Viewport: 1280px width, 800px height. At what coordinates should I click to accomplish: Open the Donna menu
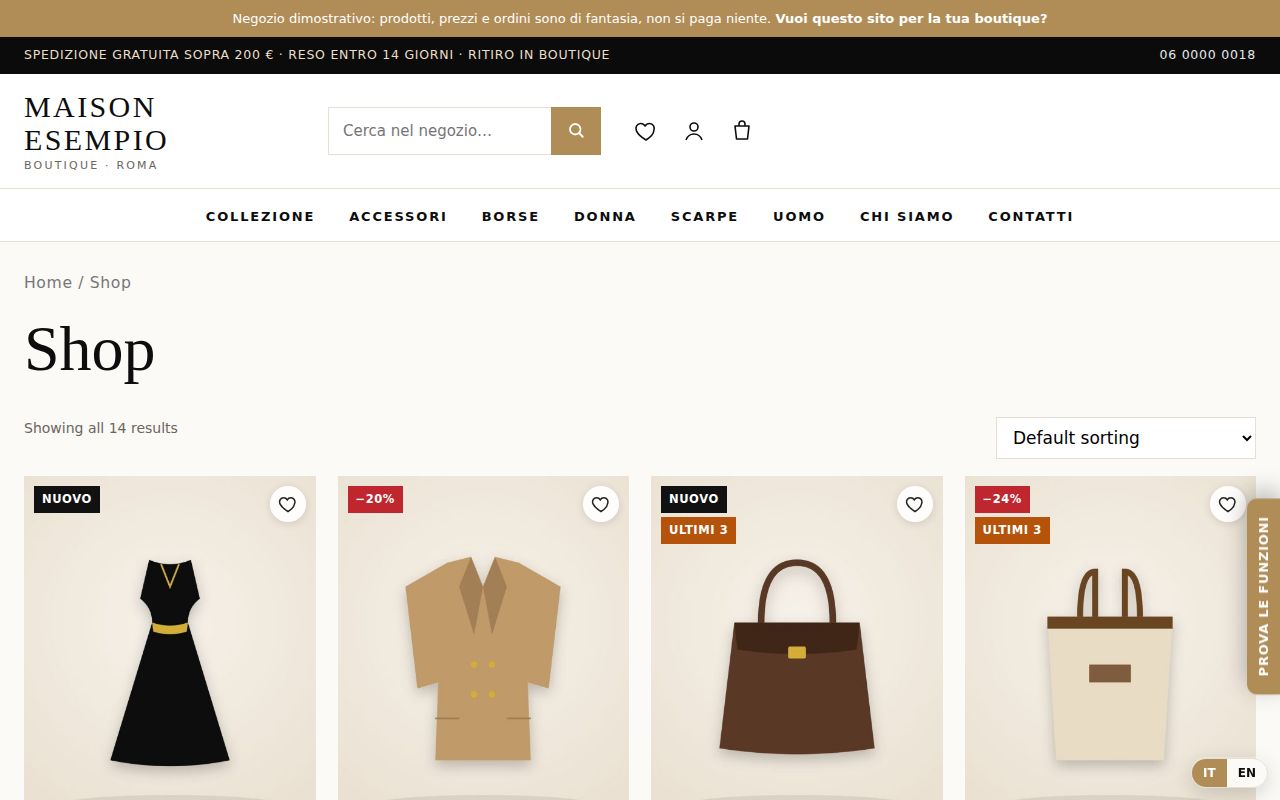(x=605, y=216)
